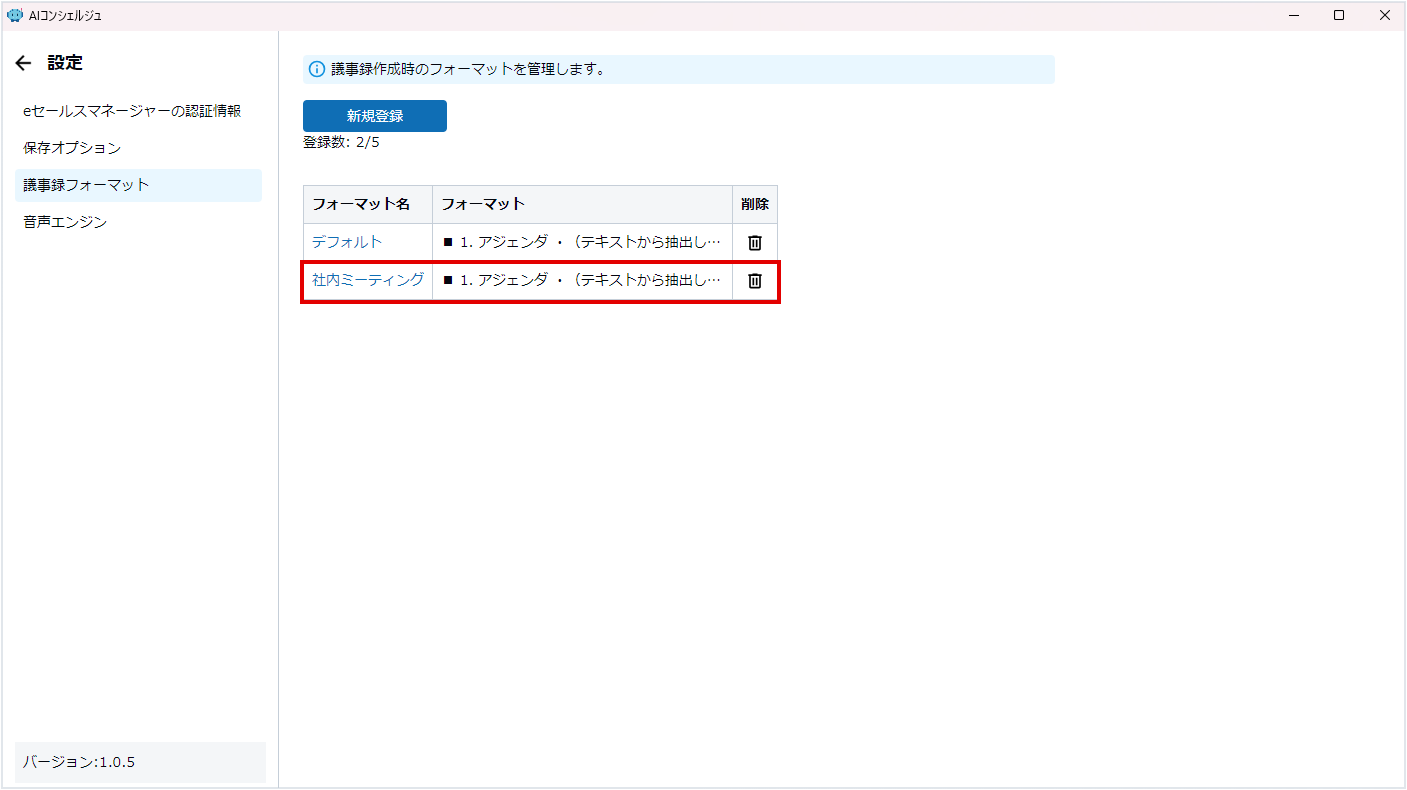Click the AIコンシェルジュ app icon in title bar

tap(14, 15)
